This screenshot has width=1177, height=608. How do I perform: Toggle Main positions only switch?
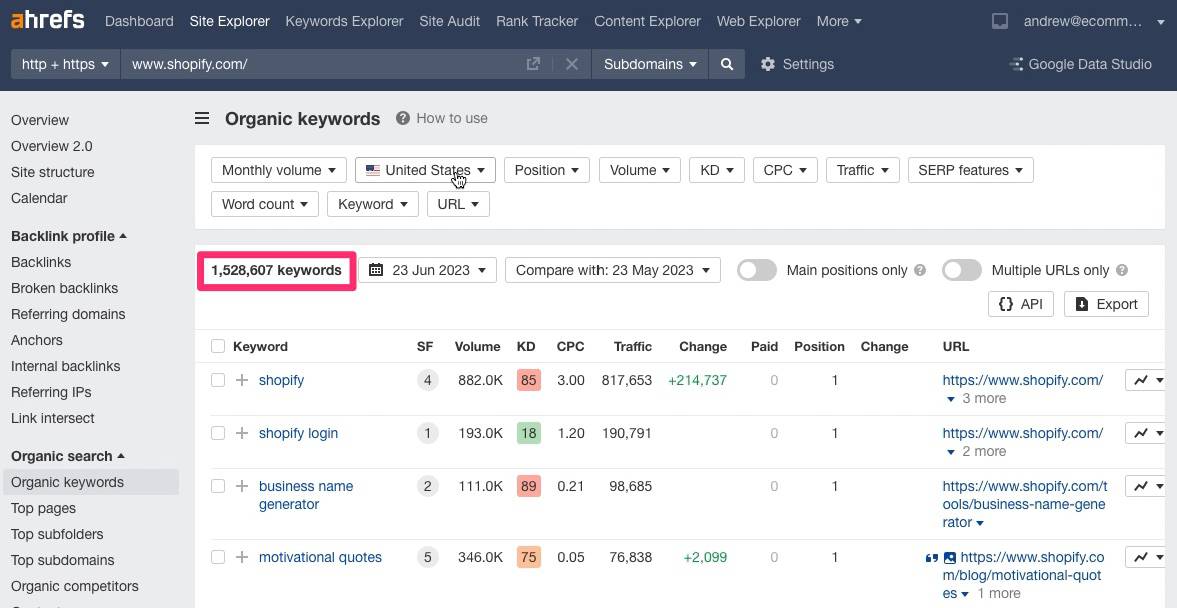tap(757, 270)
